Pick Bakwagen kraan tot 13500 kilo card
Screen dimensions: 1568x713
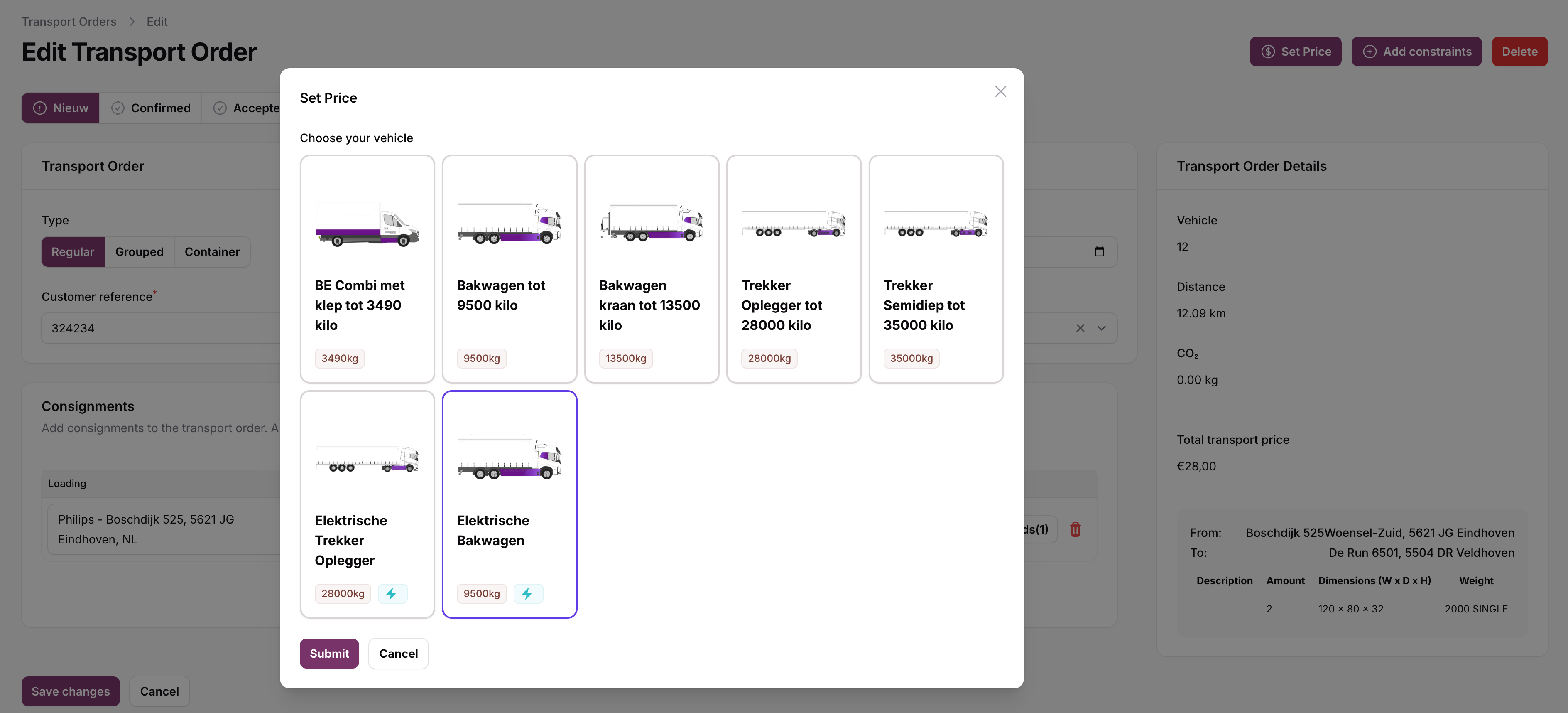(651, 268)
